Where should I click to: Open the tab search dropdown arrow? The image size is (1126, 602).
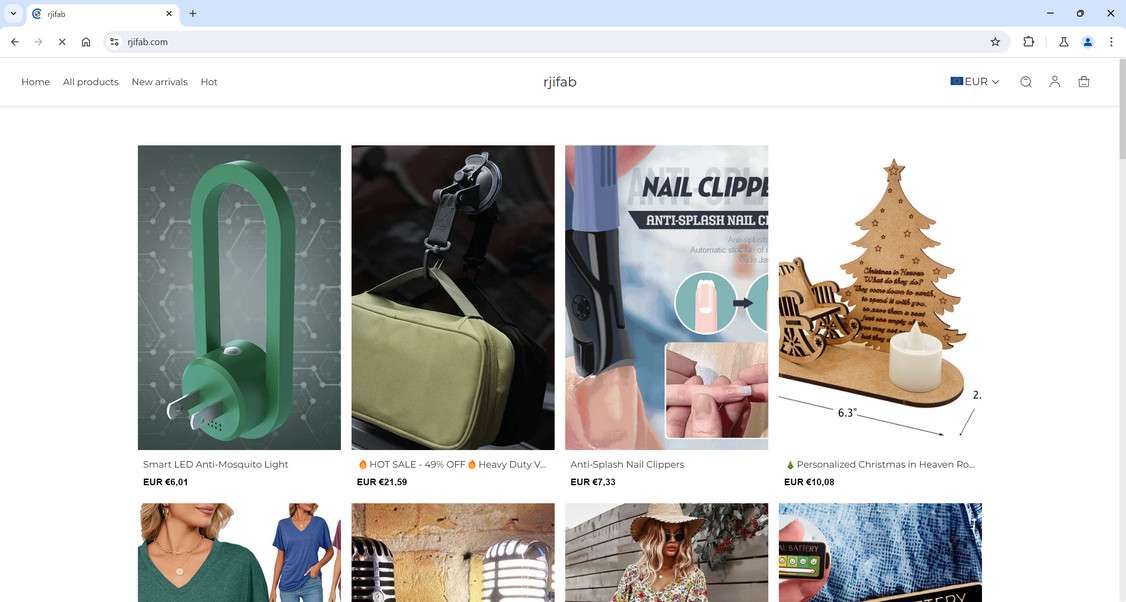pos(13,14)
